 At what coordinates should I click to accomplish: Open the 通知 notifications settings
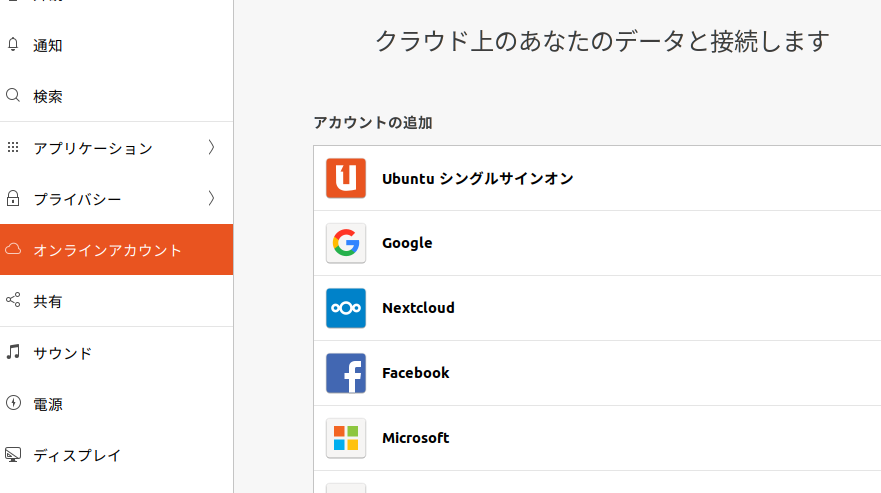(116, 46)
